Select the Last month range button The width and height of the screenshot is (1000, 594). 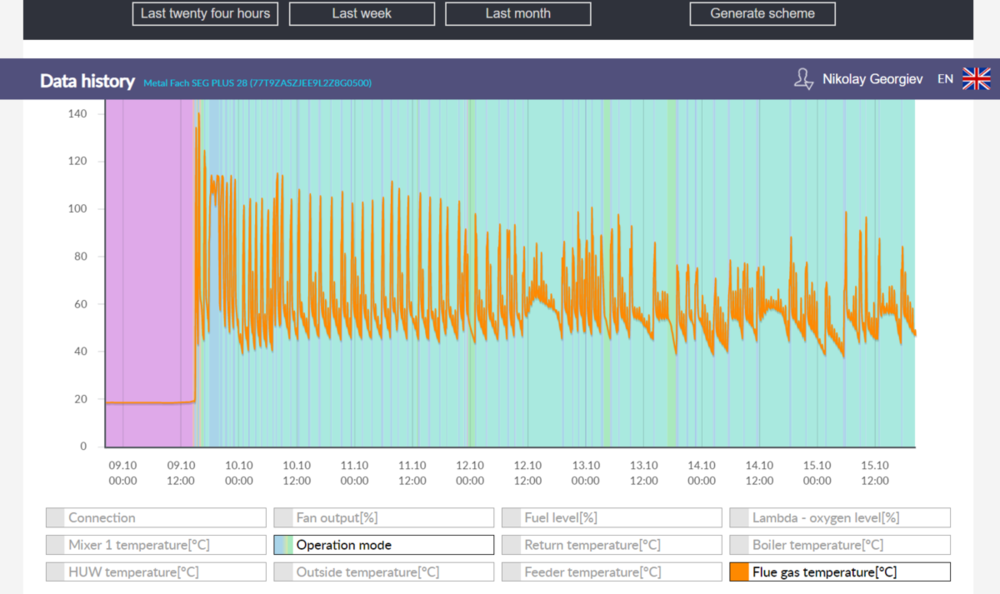518,14
